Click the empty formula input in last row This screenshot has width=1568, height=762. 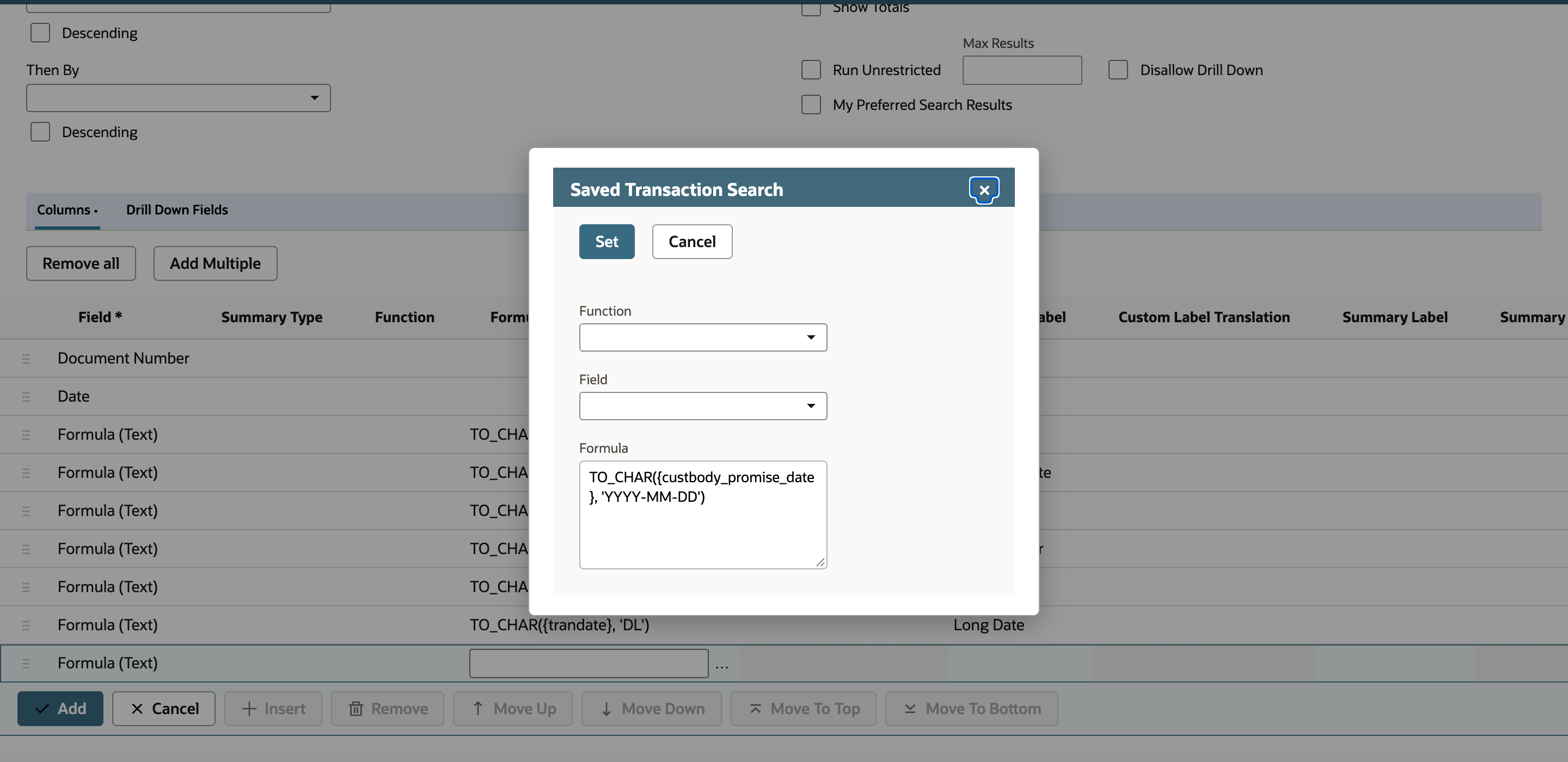pyautogui.click(x=589, y=663)
